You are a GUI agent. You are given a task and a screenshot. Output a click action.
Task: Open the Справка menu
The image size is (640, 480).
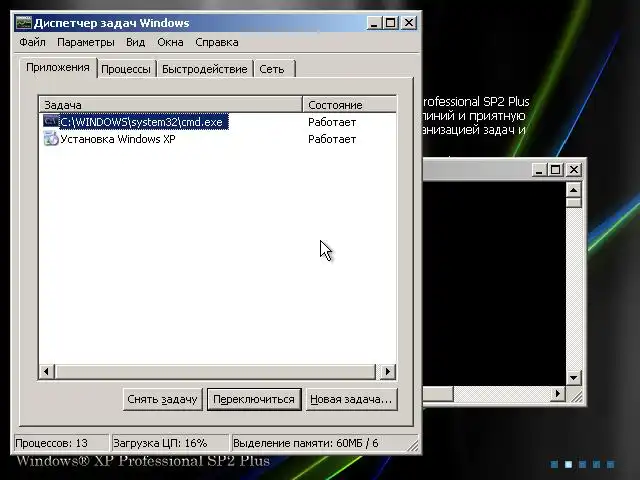click(x=217, y=42)
